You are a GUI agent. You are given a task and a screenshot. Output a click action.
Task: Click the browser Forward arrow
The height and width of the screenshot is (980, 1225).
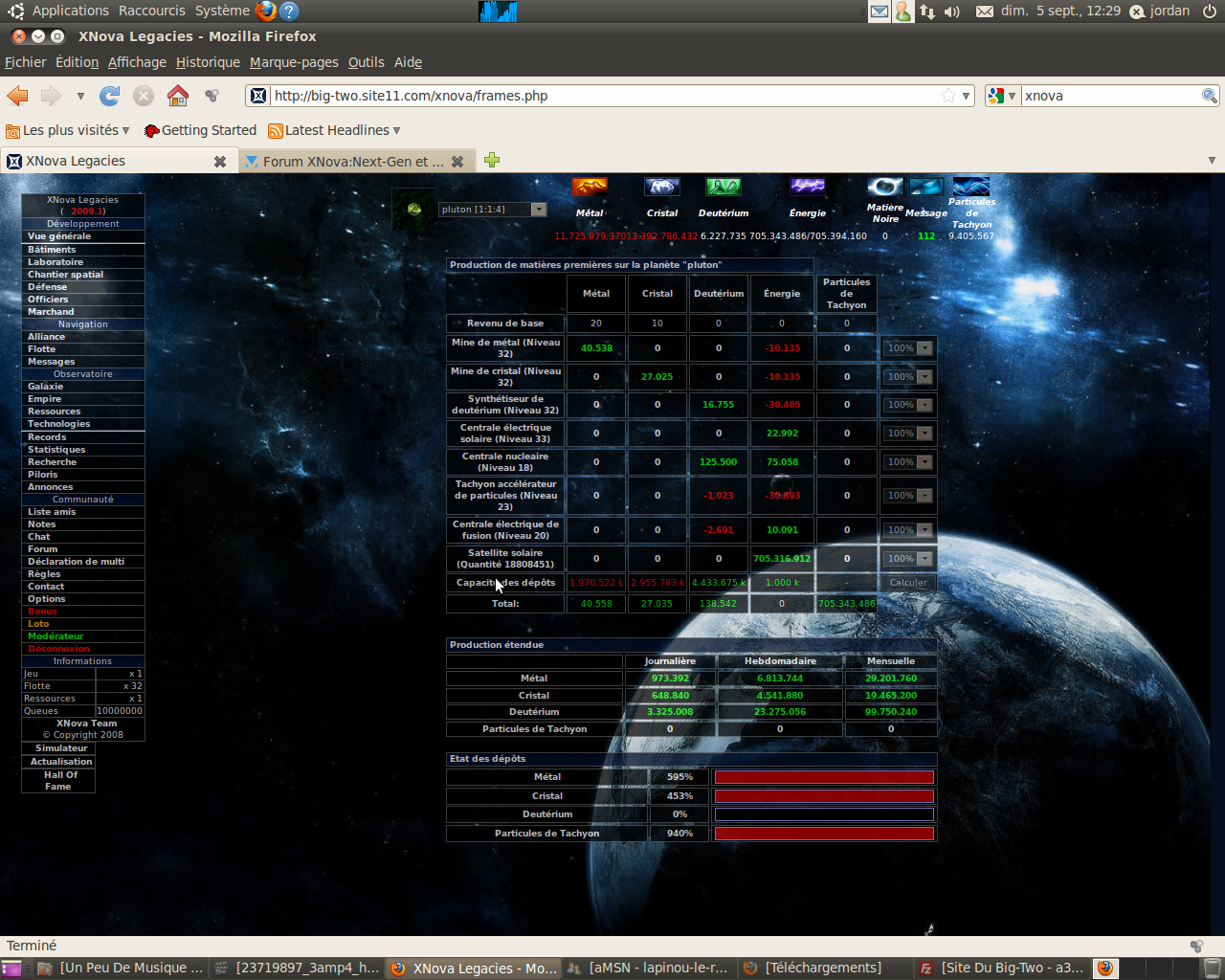pyautogui.click(x=51, y=96)
